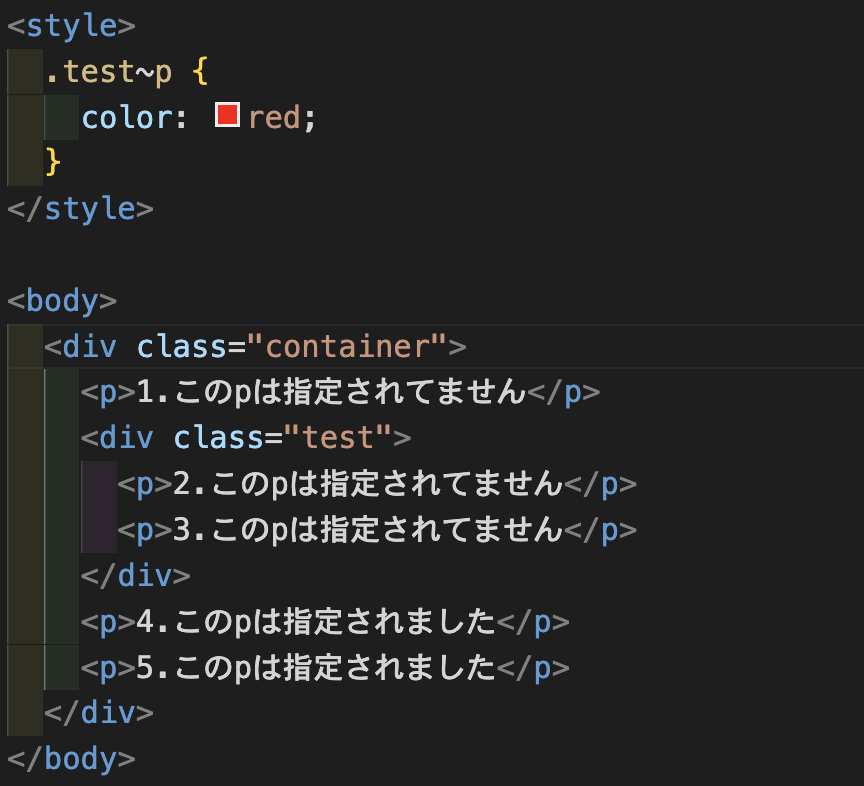Click the closing body tag
864x786 pixels.
[x=71, y=759]
